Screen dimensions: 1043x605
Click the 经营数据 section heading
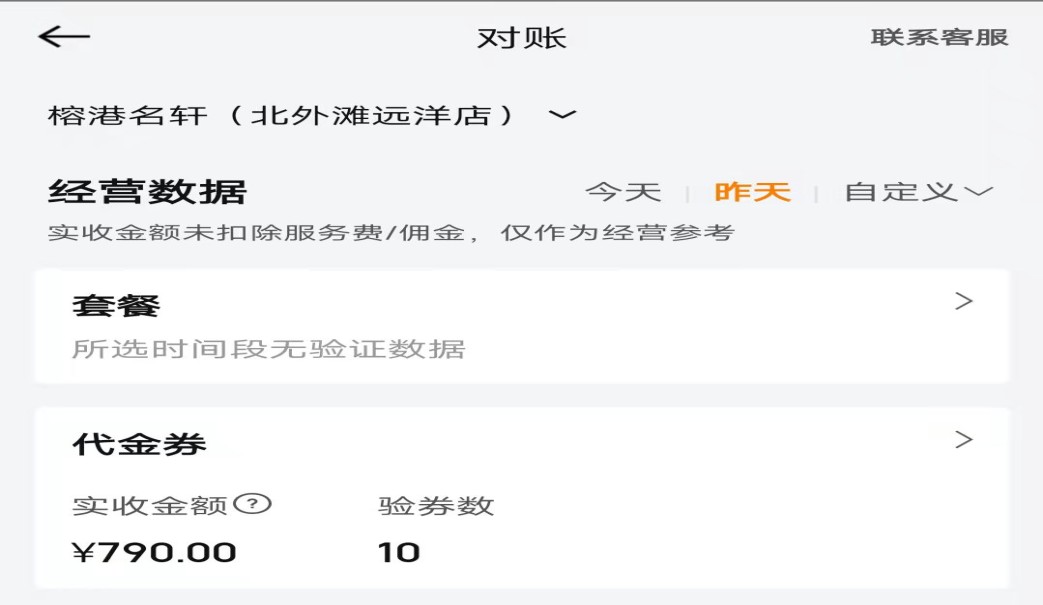click(147, 191)
